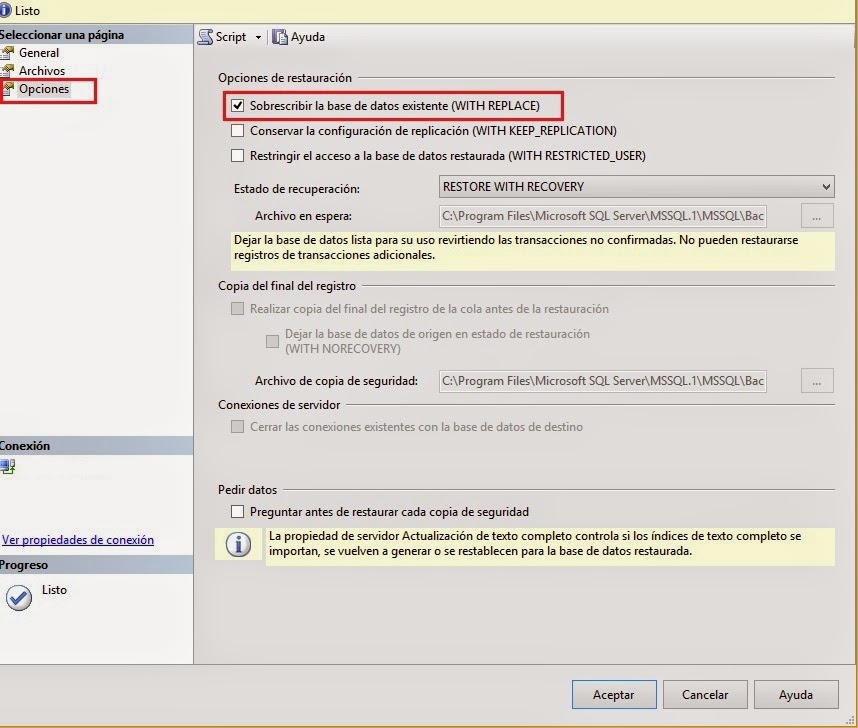Enable Conservar la configuración de replicación
This screenshot has height=728, width=858.
(238, 130)
